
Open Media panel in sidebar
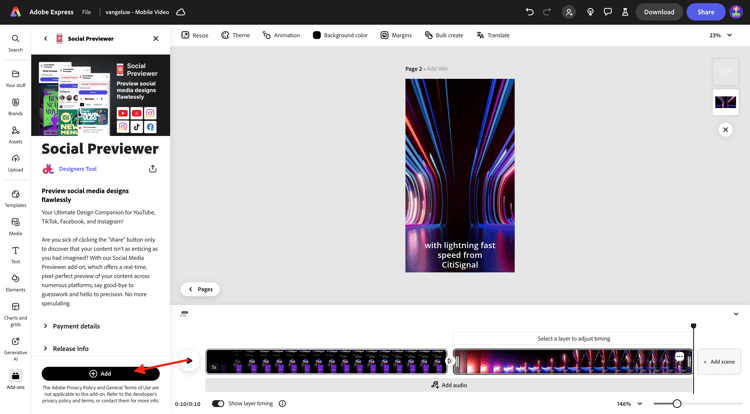click(x=15, y=227)
